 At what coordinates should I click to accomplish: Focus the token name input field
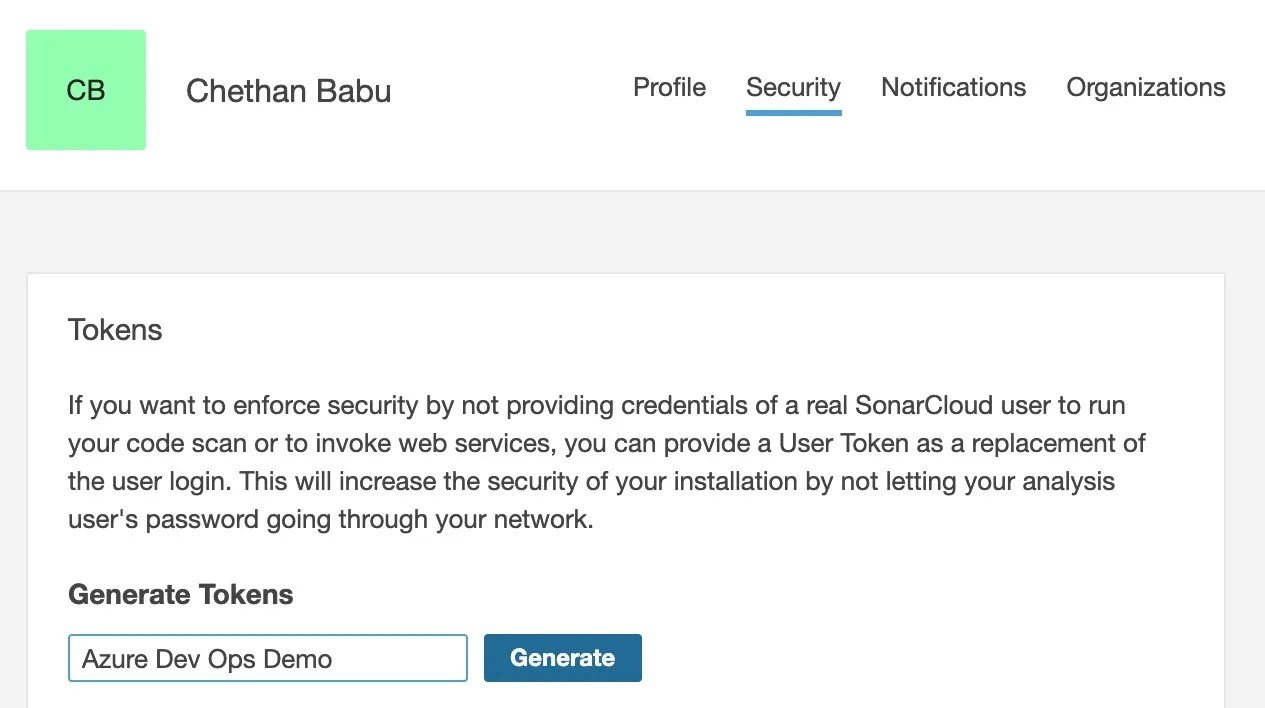267,658
